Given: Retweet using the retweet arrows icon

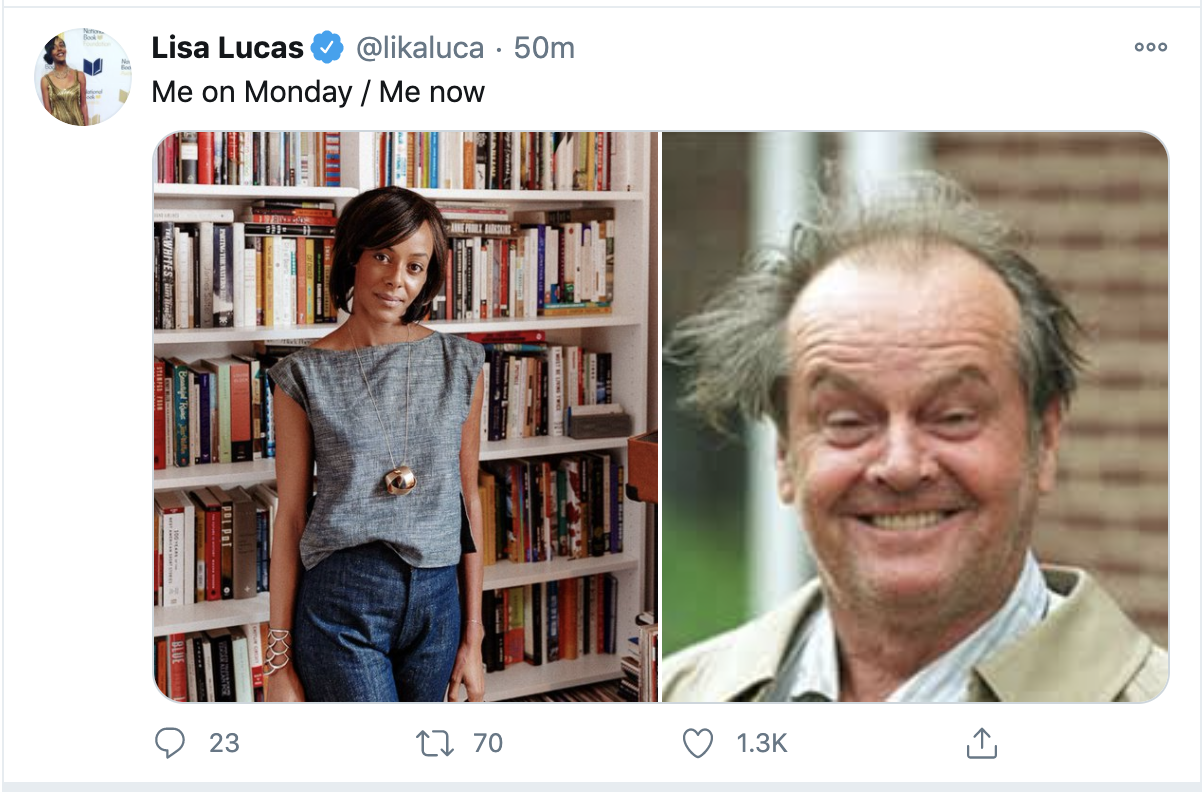Looking at the screenshot, I should (x=435, y=742).
